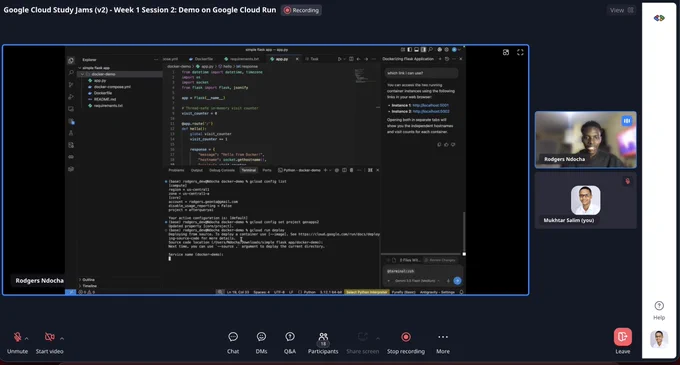Click the speaking indicator on Rodgers' tile
680x365 pixels.
tap(627, 121)
